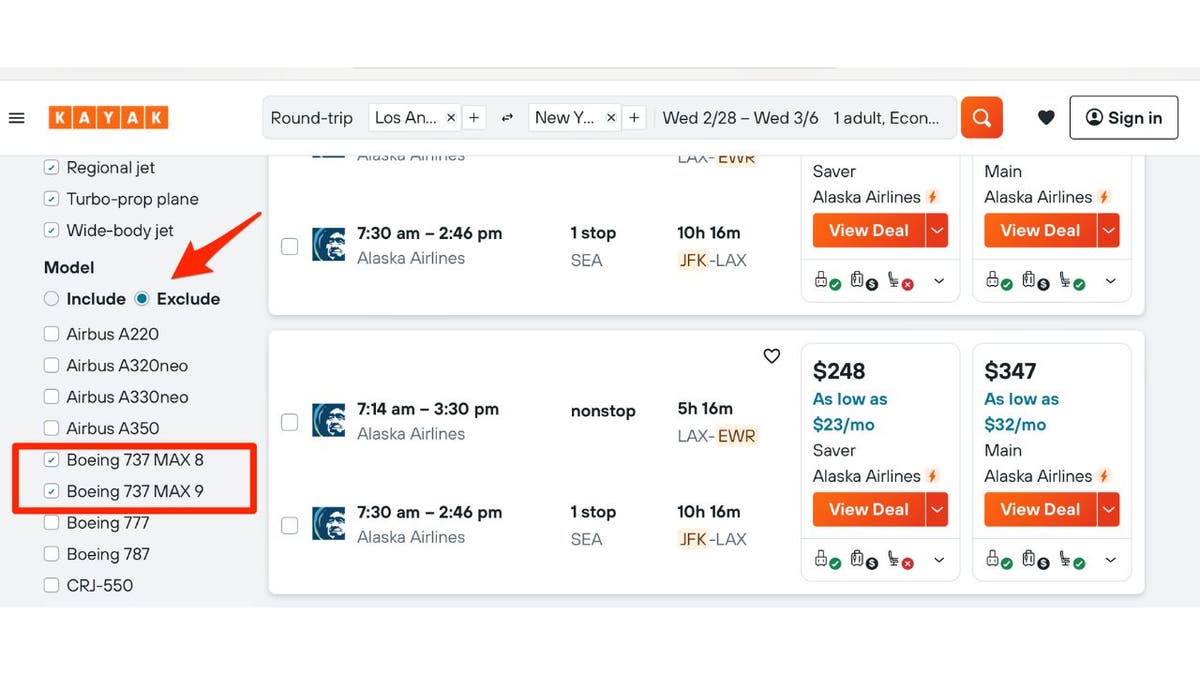Uncheck the Wide-body jet filter

pyautogui.click(x=51, y=230)
